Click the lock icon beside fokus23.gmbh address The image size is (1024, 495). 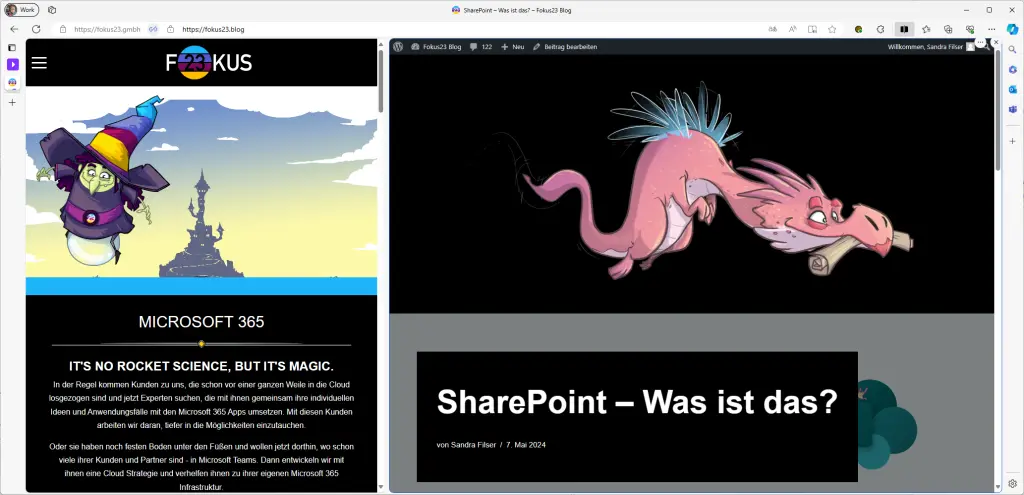pos(63,29)
